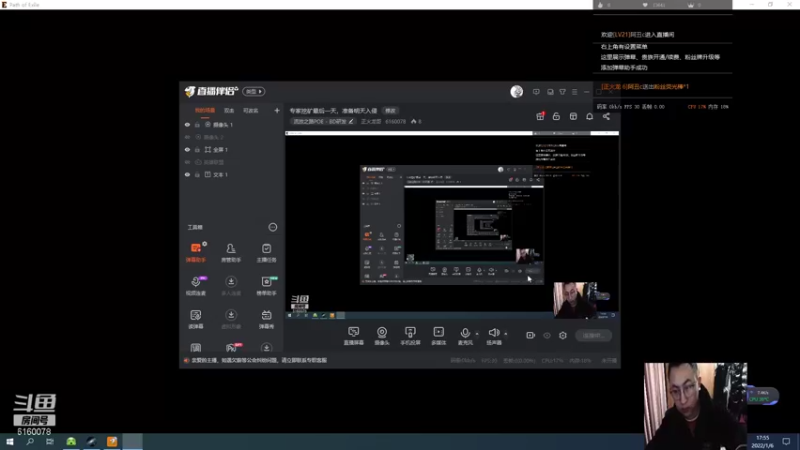
Task: Select the active orange scene tab
Action: [x=205, y=111]
